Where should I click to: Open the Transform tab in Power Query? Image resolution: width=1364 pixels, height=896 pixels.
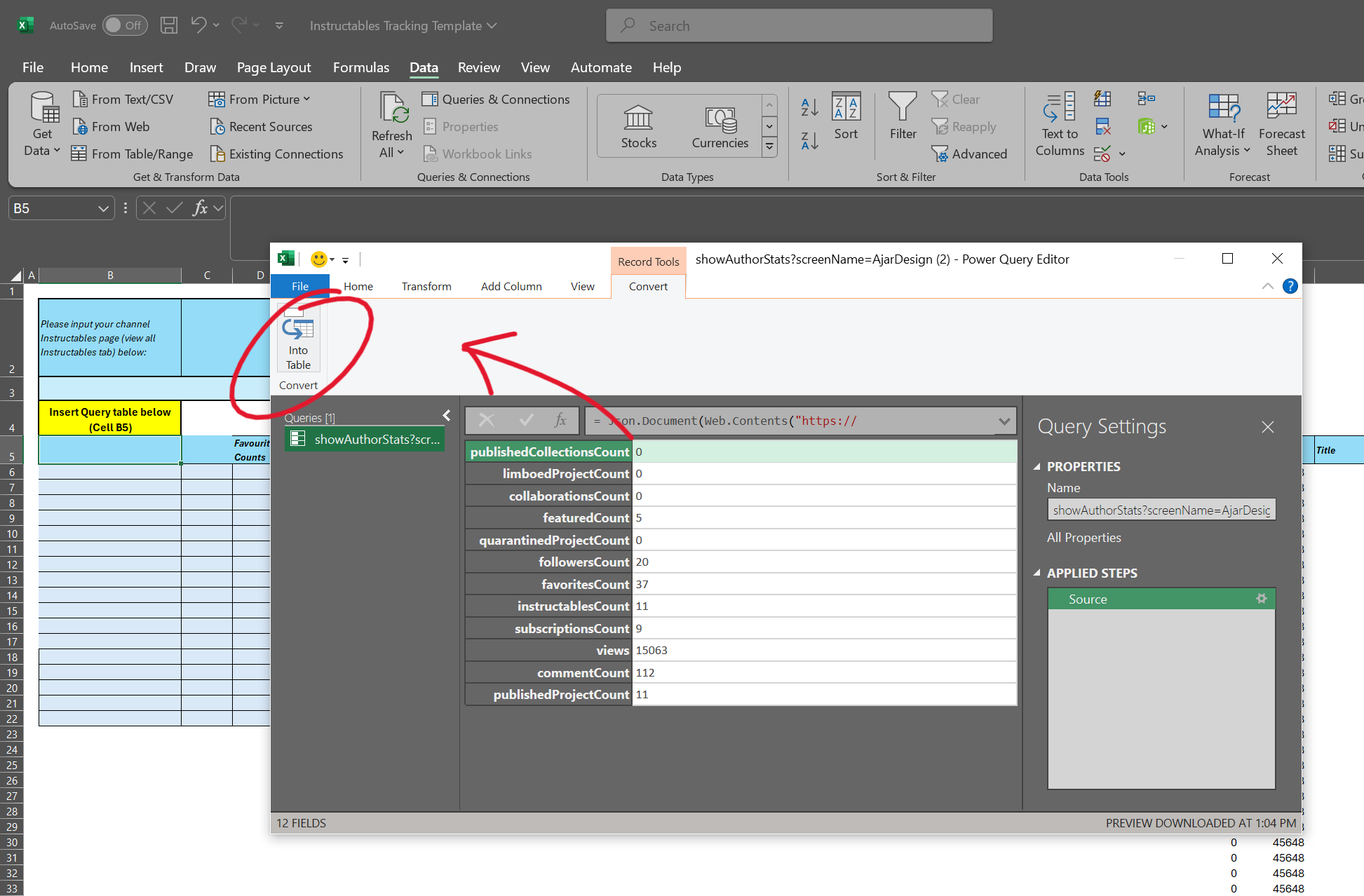(x=426, y=286)
